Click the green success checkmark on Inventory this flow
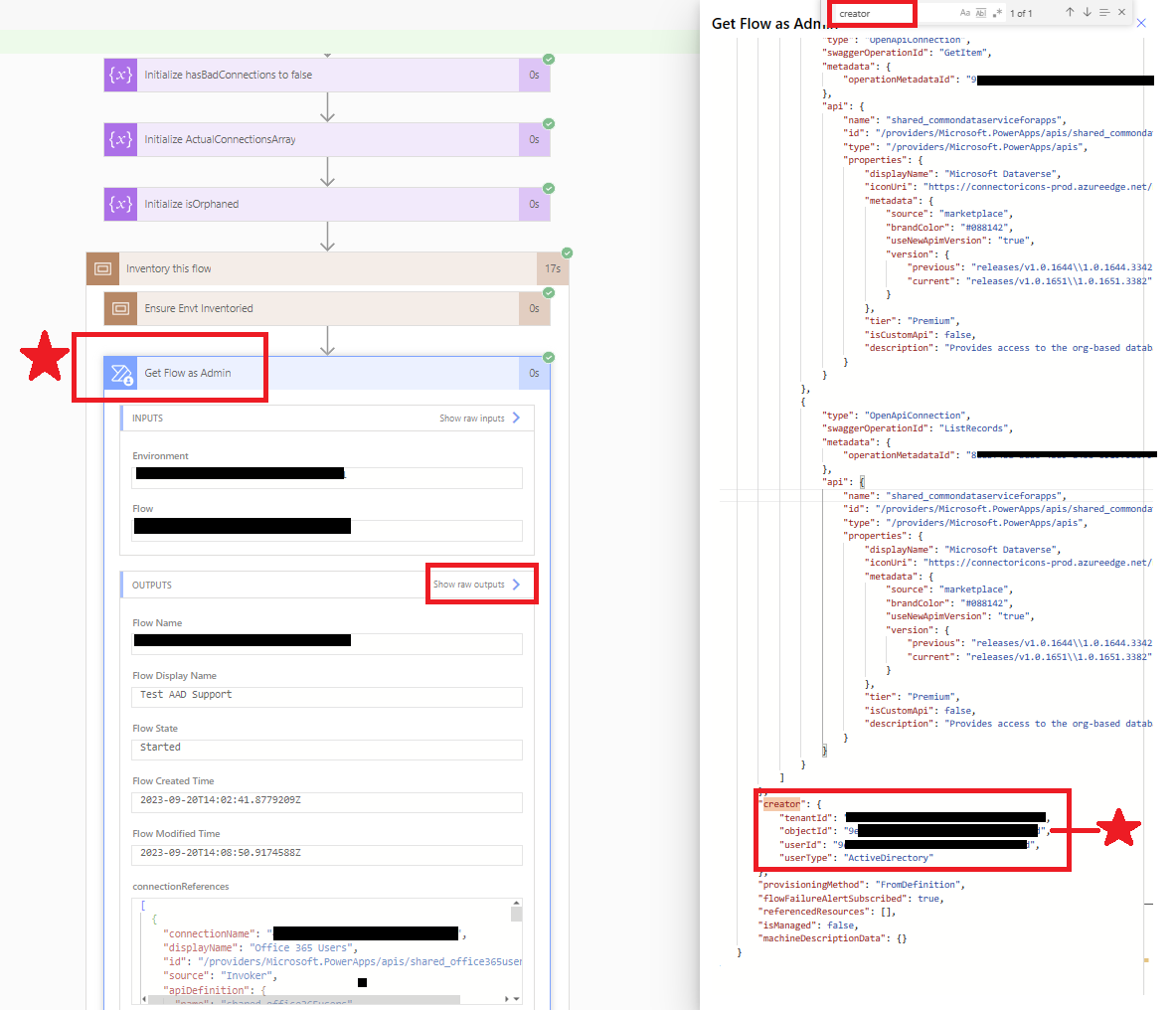 click(x=566, y=253)
